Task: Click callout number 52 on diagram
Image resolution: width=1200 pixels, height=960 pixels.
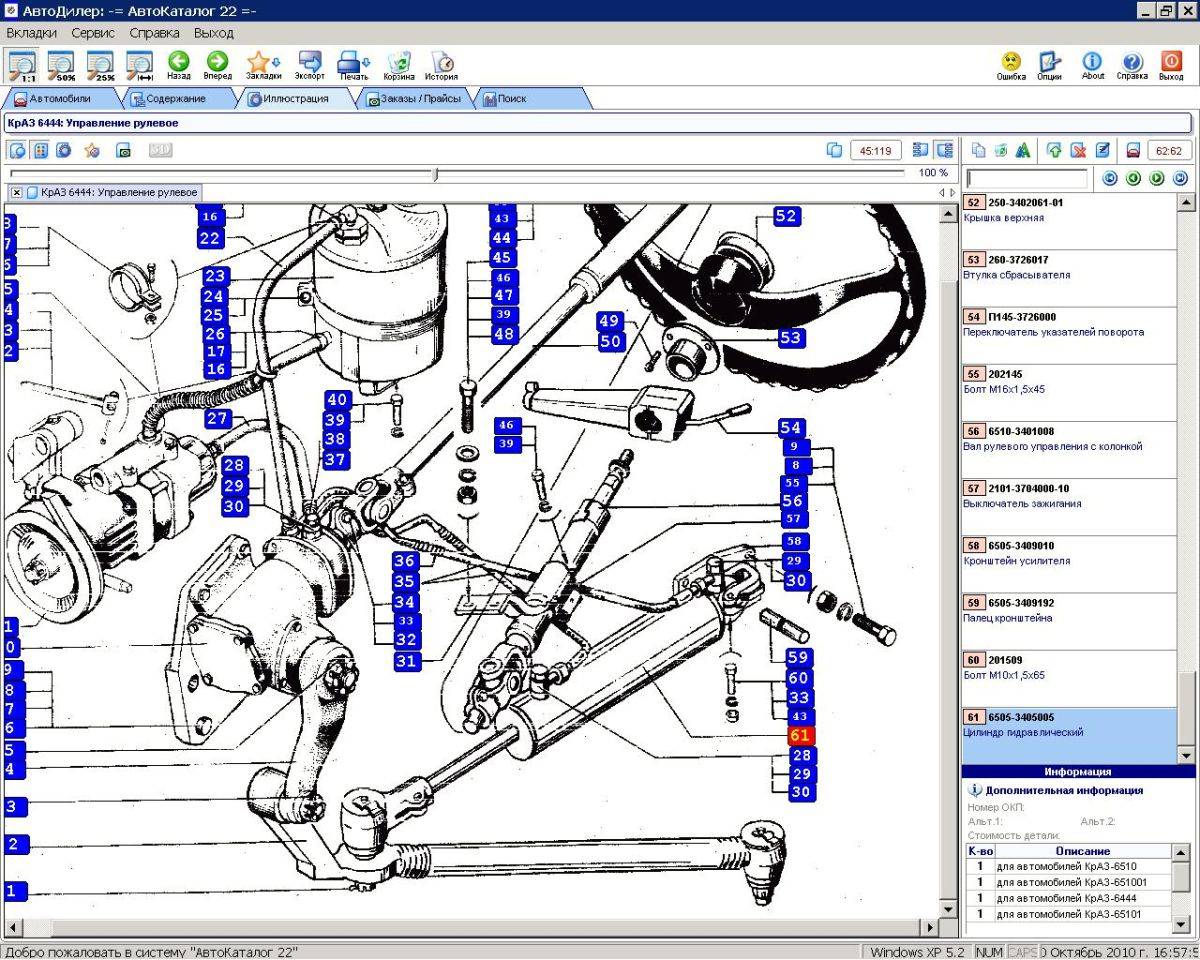Action: tap(787, 216)
